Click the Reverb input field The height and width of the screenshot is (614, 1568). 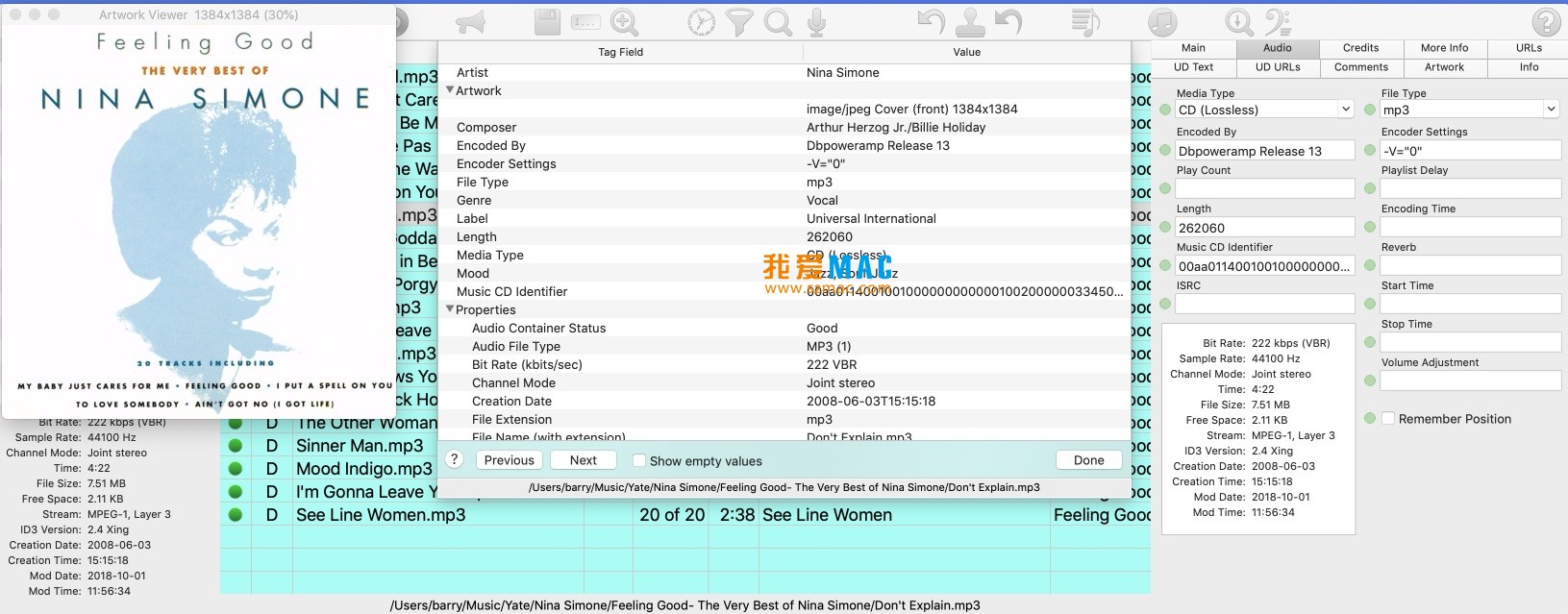click(x=1470, y=265)
